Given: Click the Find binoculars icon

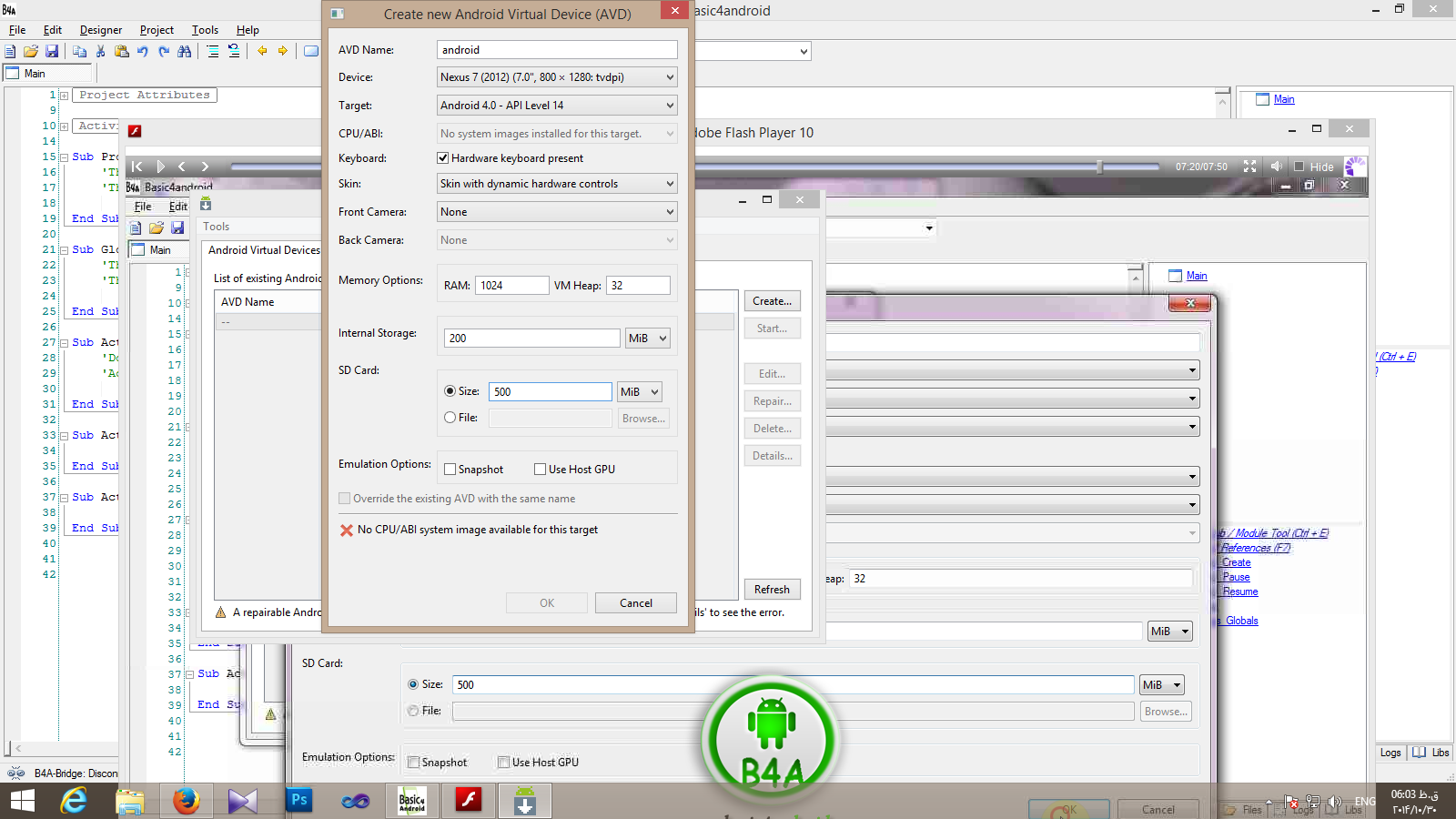Looking at the screenshot, I should coord(185,51).
